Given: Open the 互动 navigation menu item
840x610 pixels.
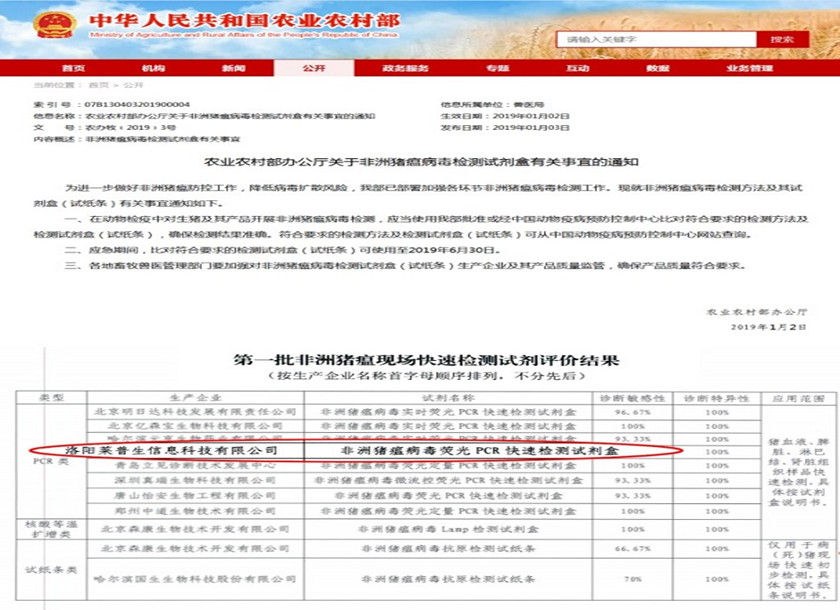Looking at the screenshot, I should tap(578, 68).
